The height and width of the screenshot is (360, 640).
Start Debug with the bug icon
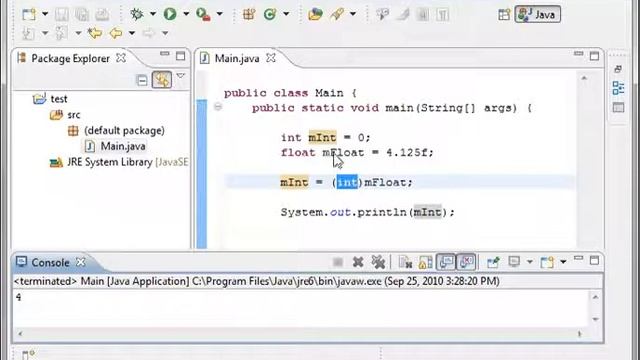(x=137, y=14)
